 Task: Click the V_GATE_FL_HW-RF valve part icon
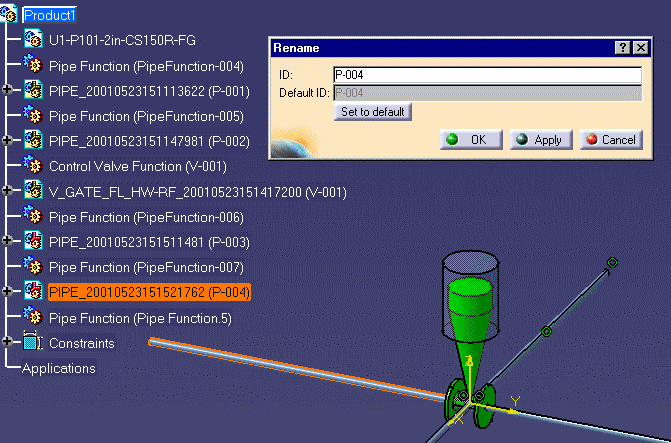click(33, 191)
